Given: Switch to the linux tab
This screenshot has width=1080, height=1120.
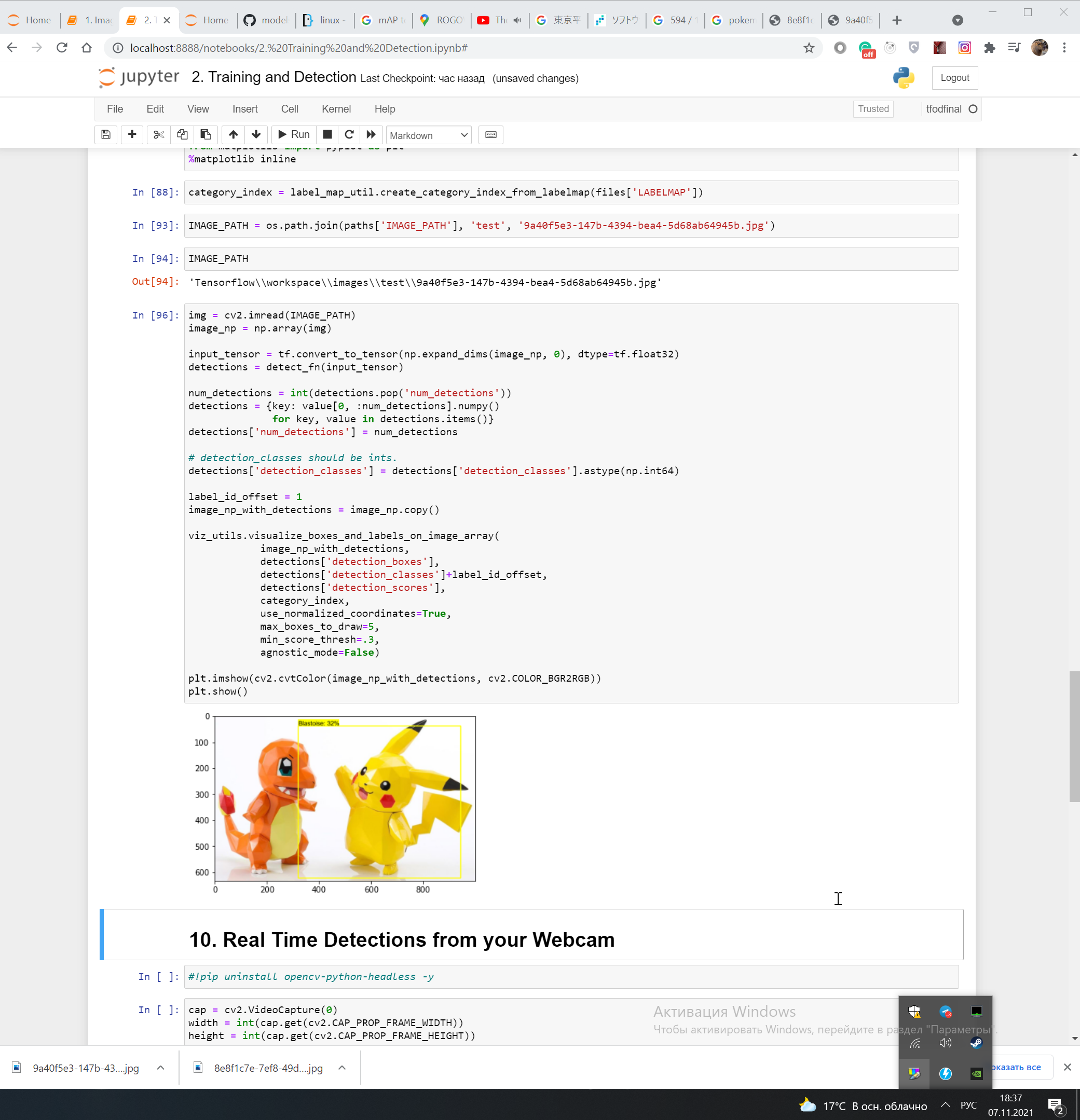Looking at the screenshot, I should [324, 20].
